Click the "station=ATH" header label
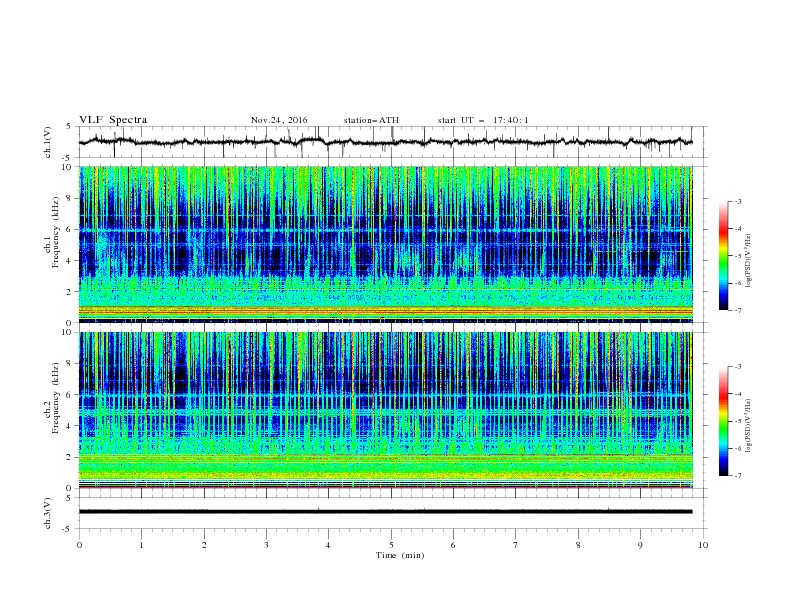 371,120
